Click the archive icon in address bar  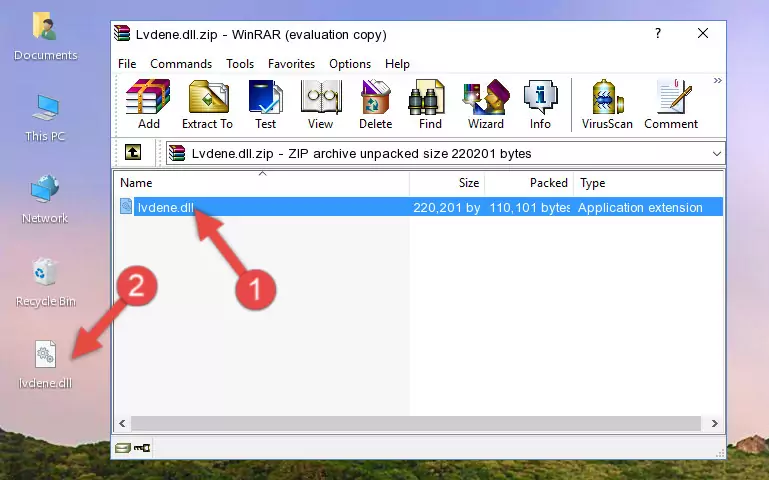click(x=177, y=153)
